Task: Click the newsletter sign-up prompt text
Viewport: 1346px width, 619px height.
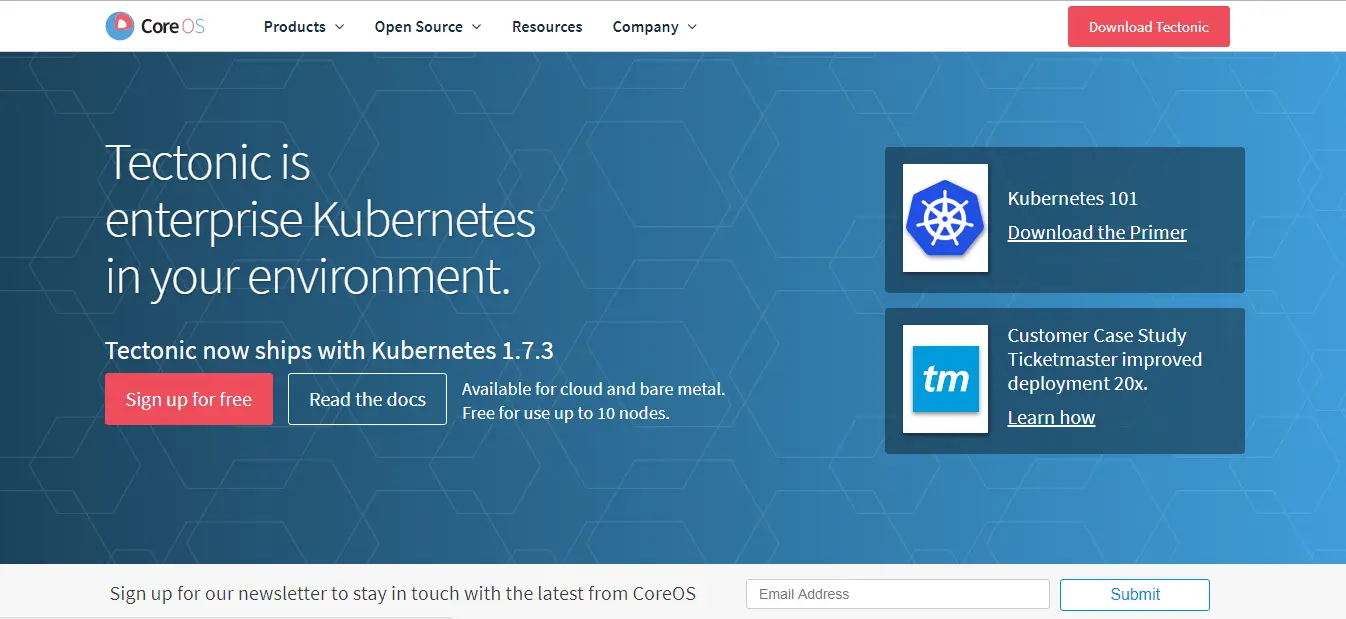Action: point(403,593)
